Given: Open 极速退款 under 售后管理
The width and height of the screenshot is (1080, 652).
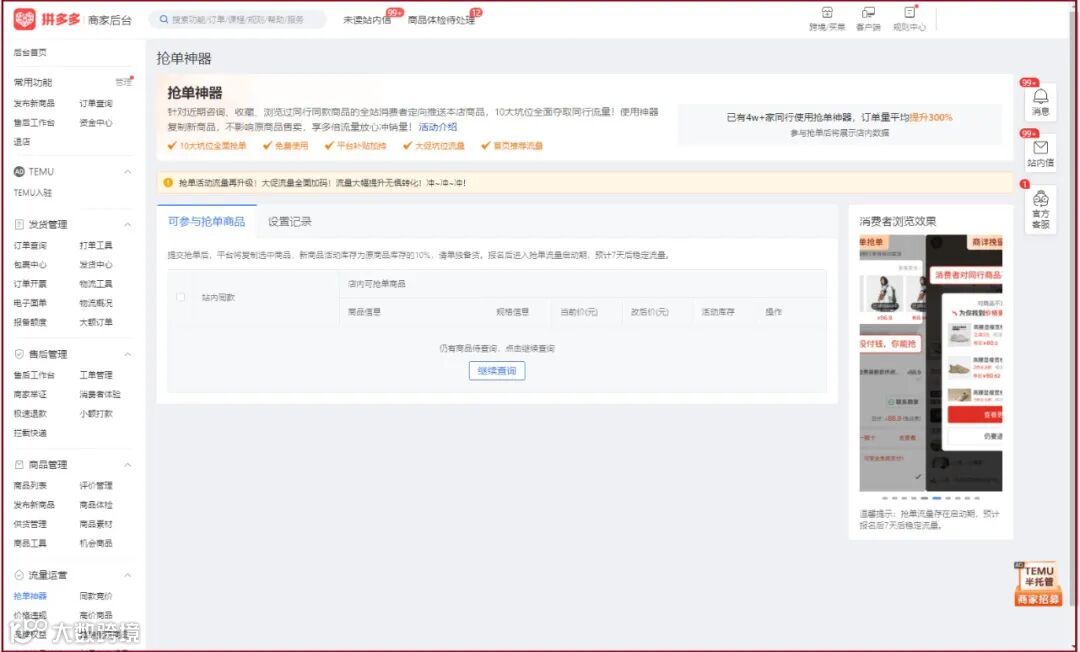Looking at the screenshot, I should [x=30, y=414].
